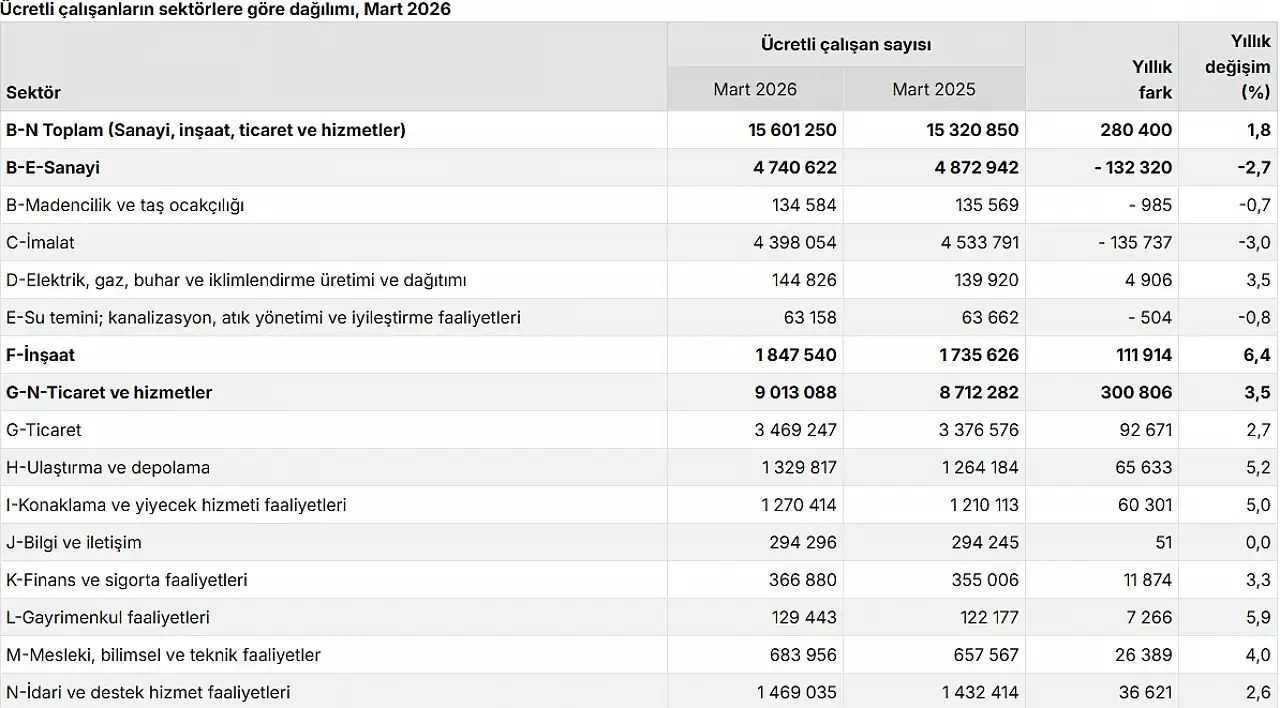The width and height of the screenshot is (1280, 708).
Task: Select the difference 300 806
Action: (1137, 393)
